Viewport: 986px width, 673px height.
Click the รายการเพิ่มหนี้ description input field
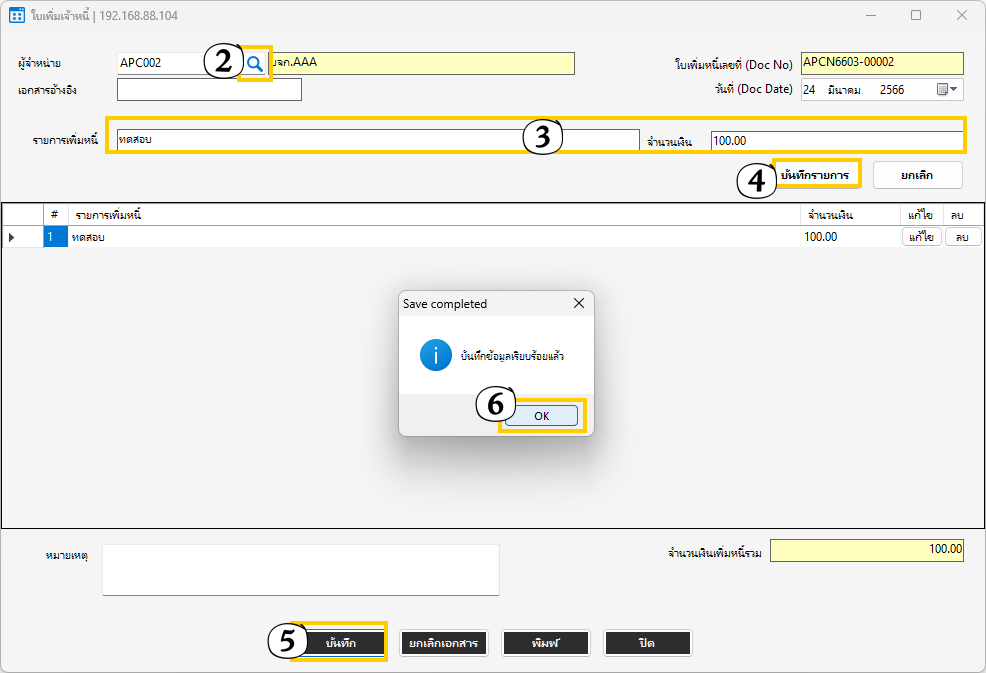[320, 140]
